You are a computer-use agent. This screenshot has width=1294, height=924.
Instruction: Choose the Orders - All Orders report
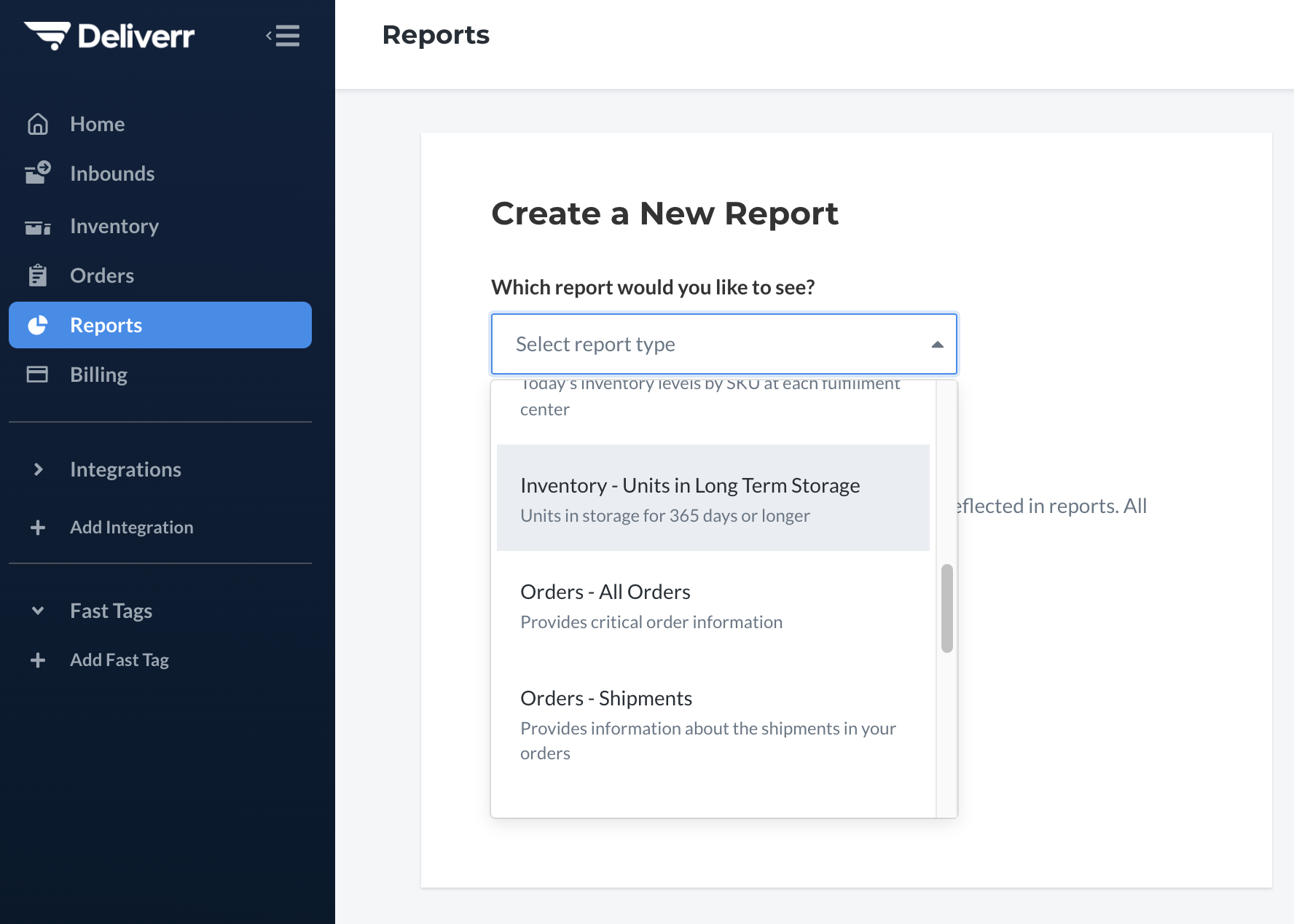click(713, 604)
